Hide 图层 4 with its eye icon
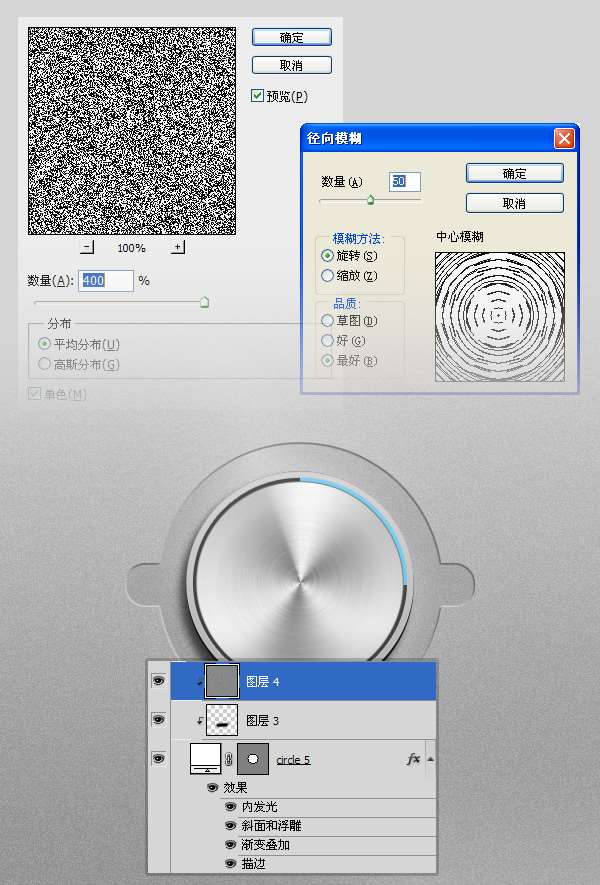This screenshot has width=600, height=885. (159, 681)
